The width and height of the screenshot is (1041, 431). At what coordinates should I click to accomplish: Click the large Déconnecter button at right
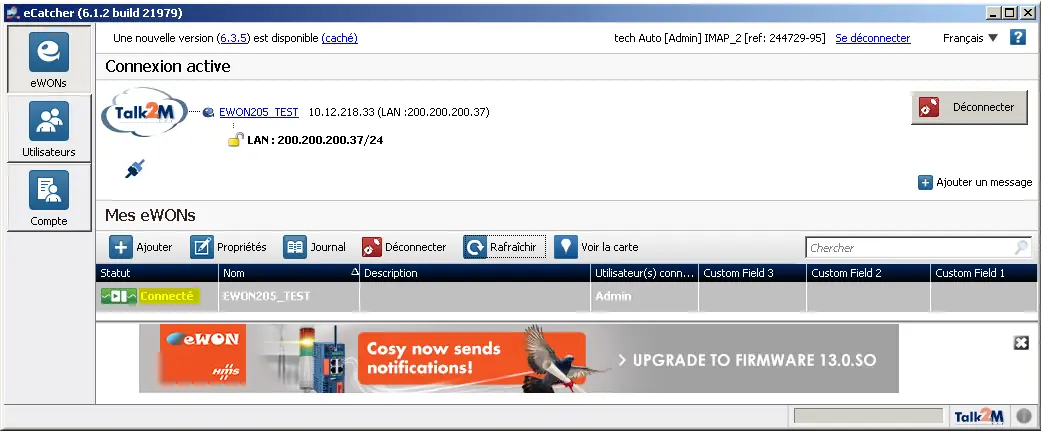tap(969, 108)
